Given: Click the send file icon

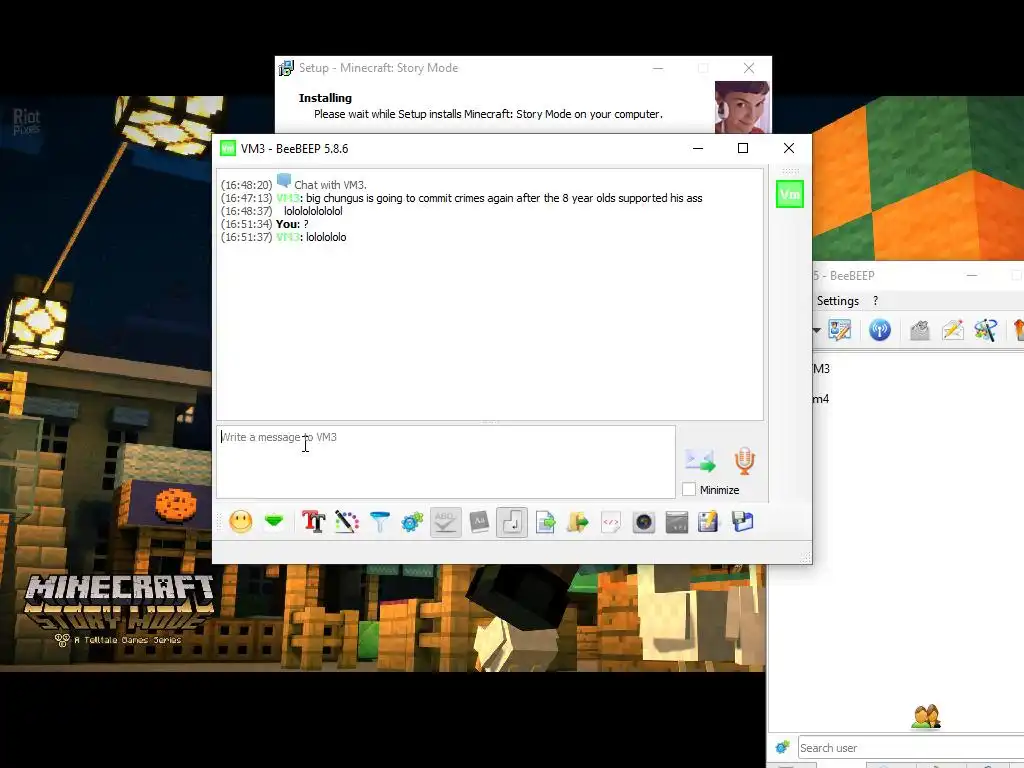Looking at the screenshot, I should click(x=545, y=522).
